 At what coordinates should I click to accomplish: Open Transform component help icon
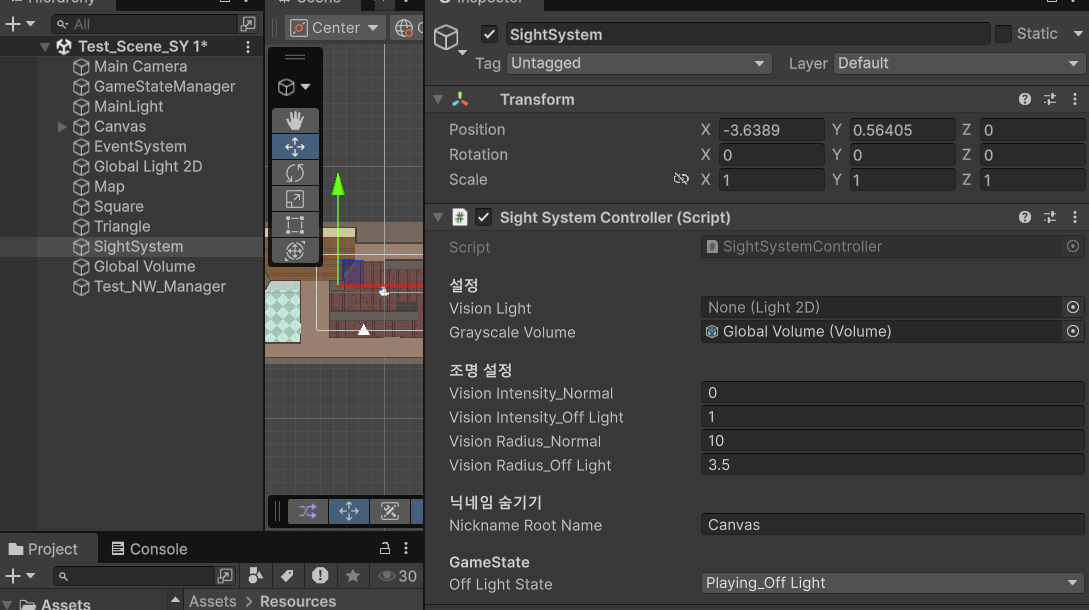pyautogui.click(x=1024, y=99)
